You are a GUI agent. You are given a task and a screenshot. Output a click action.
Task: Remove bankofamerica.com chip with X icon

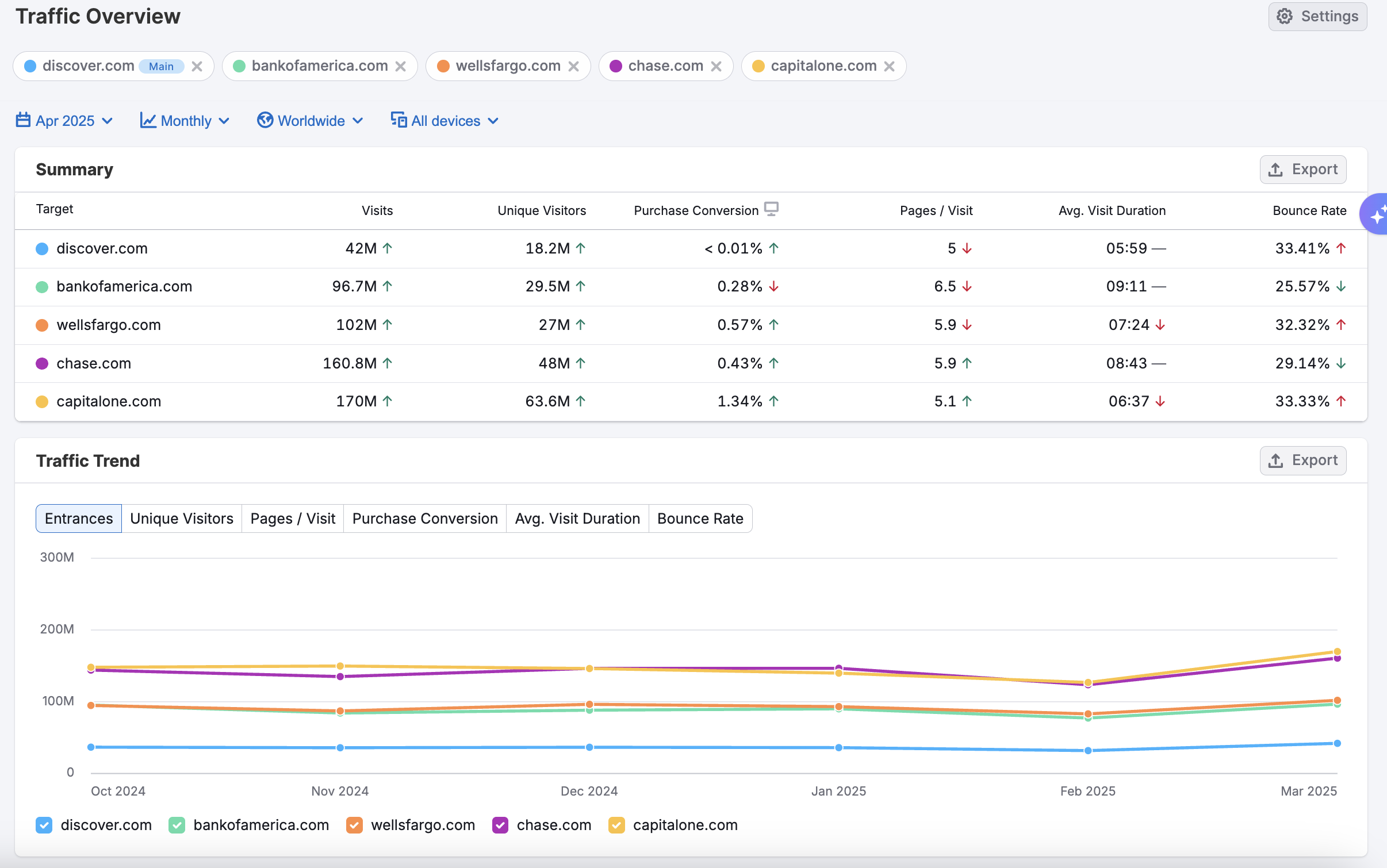(x=401, y=67)
